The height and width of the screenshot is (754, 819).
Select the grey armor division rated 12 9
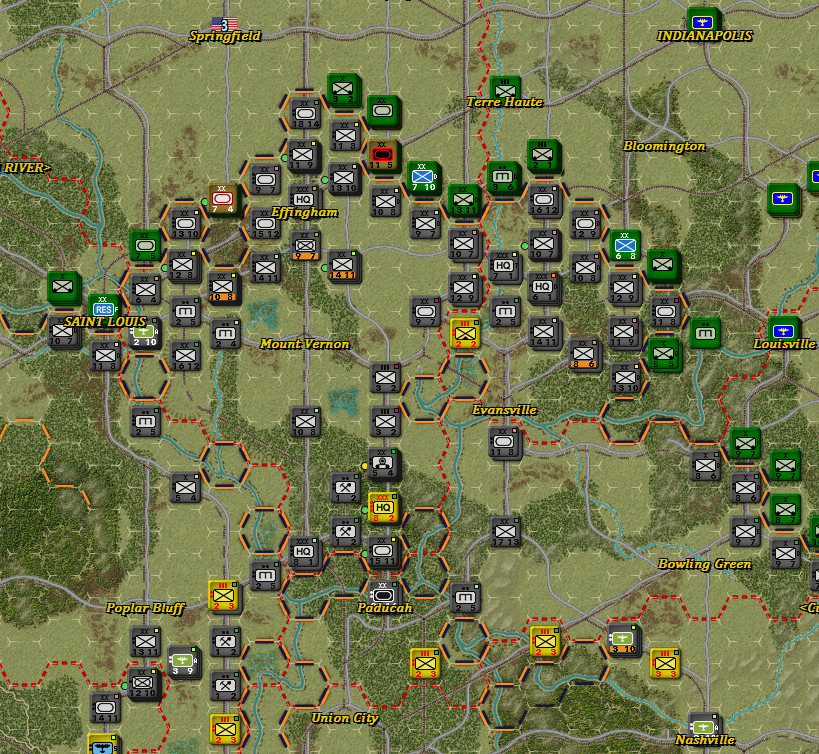pyautogui.click(x=585, y=224)
